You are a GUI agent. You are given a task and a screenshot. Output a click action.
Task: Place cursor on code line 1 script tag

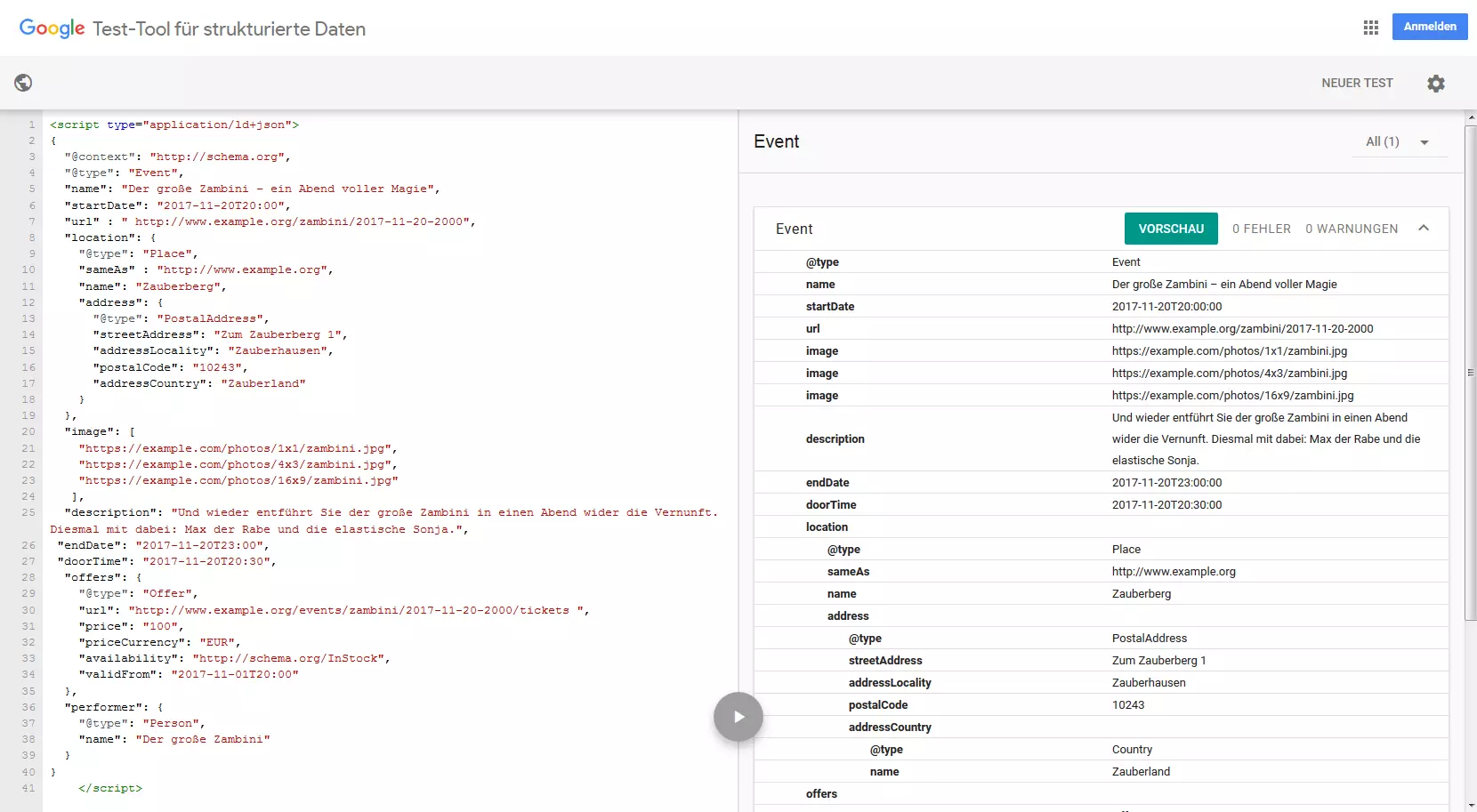(x=174, y=125)
